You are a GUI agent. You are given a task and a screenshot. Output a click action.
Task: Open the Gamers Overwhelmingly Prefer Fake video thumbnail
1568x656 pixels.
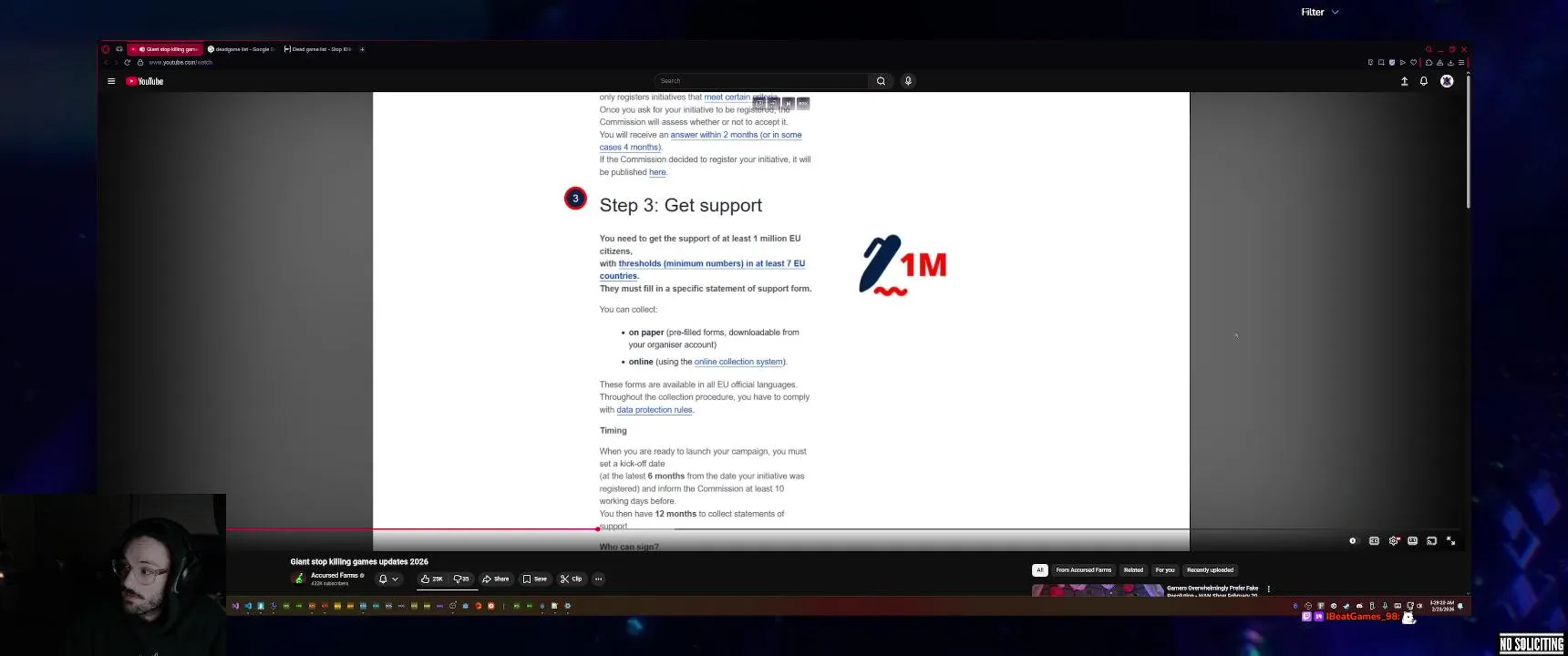pyautogui.click(x=1098, y=590)
